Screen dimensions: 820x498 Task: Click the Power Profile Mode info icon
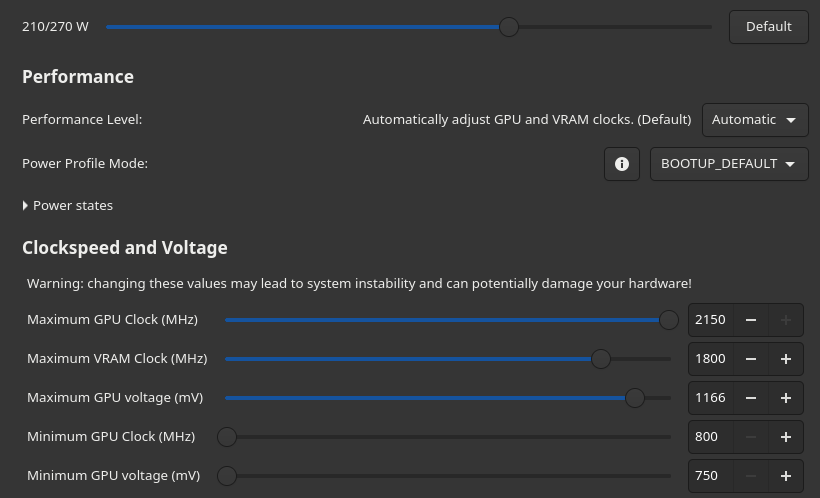click(621, 164)
